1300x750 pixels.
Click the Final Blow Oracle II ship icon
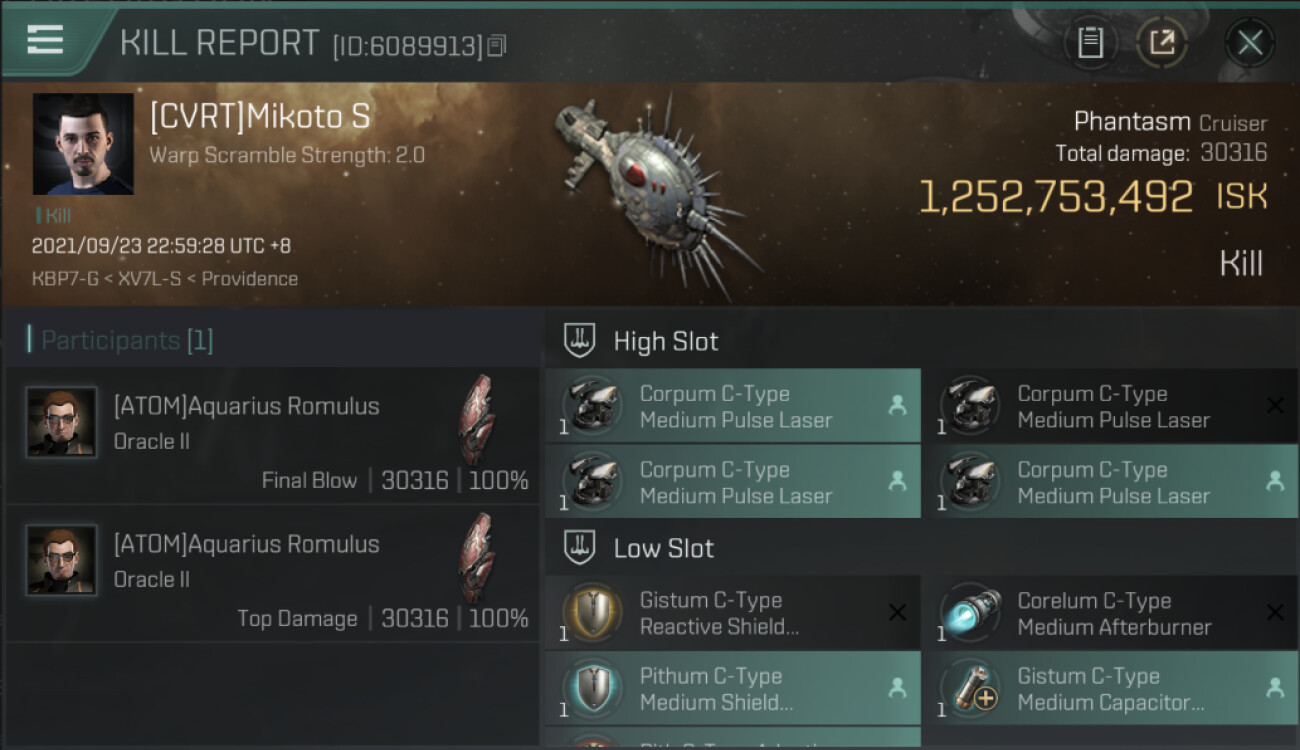pyautogui.click(x=476, y=420)
